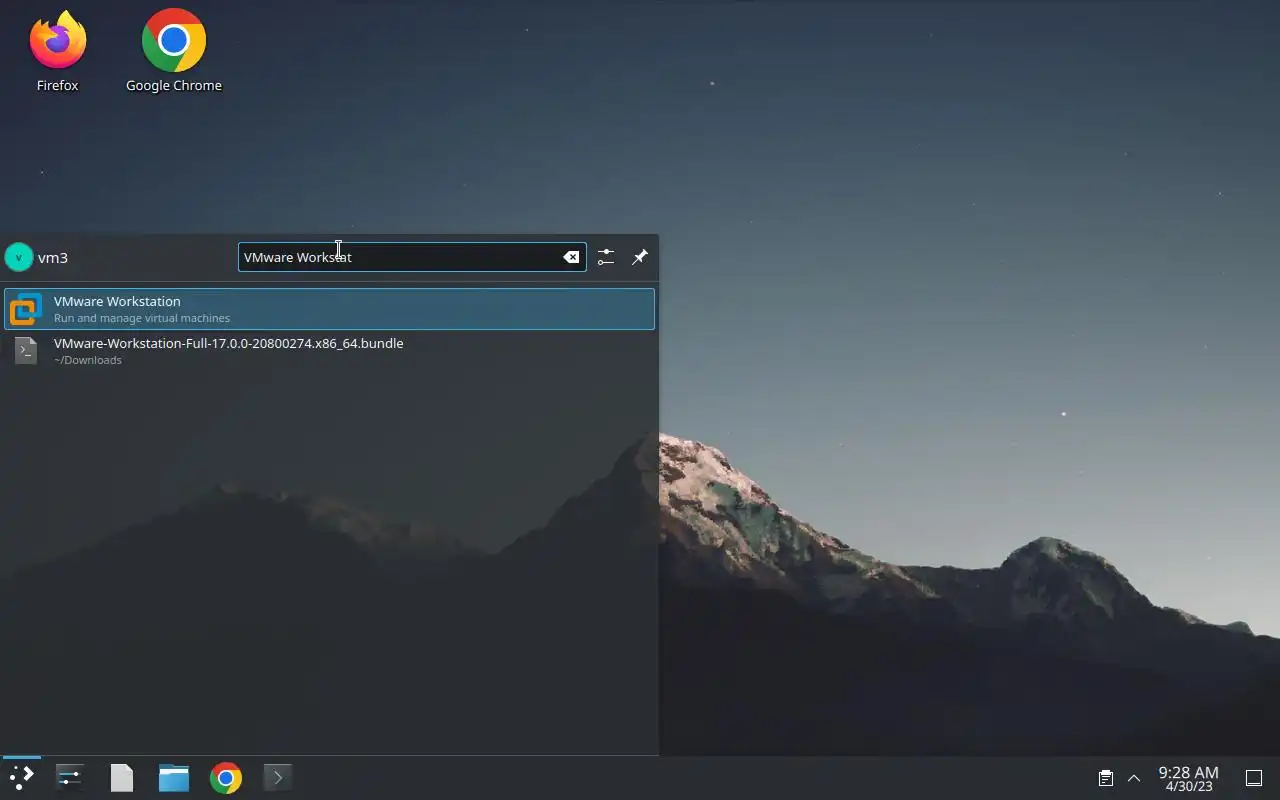Launch VMware Workstation from the search results
1280x800 pixels.
329,309
